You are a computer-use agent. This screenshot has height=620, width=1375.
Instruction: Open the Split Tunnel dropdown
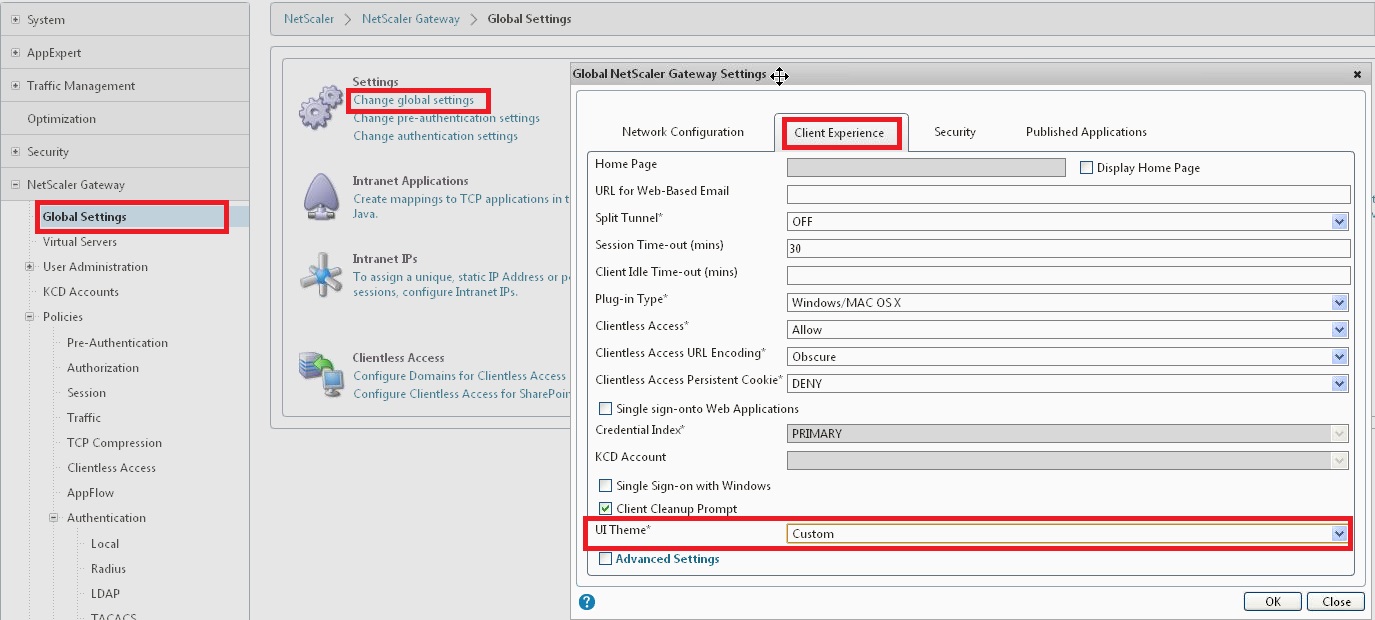[x=1340, y=221]
